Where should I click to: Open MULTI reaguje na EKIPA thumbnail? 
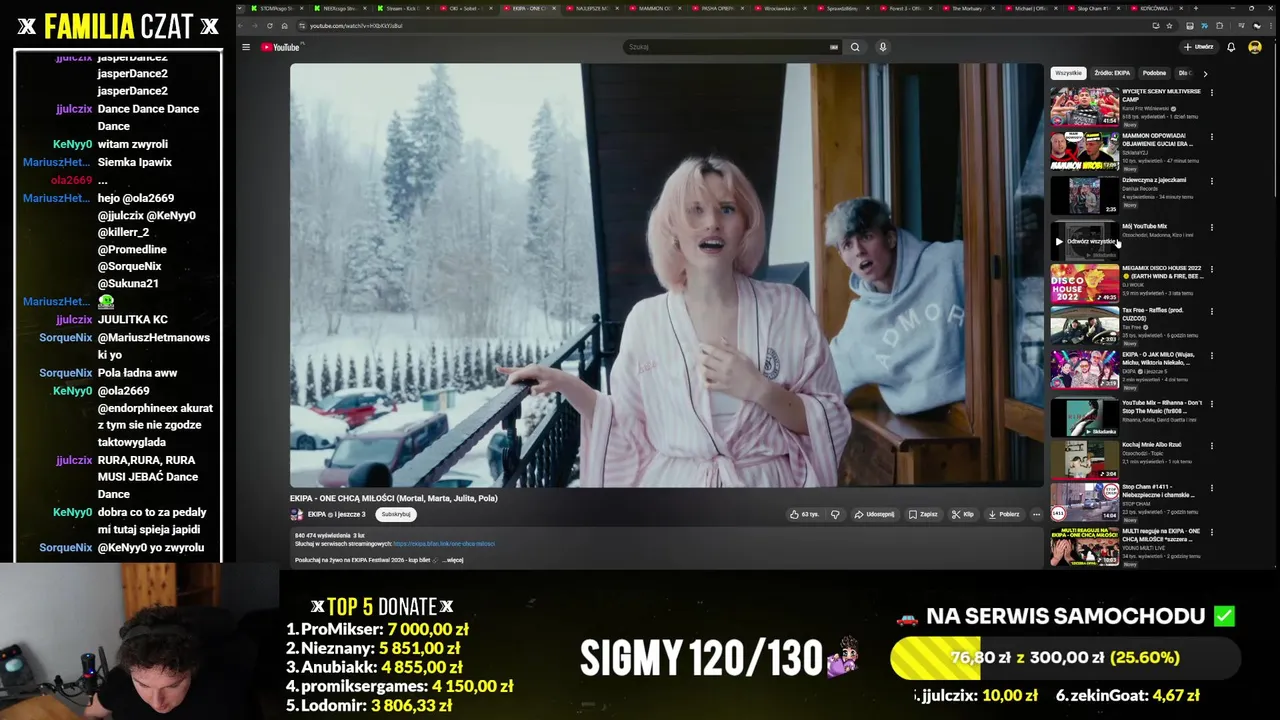[x=1085, y=546]
